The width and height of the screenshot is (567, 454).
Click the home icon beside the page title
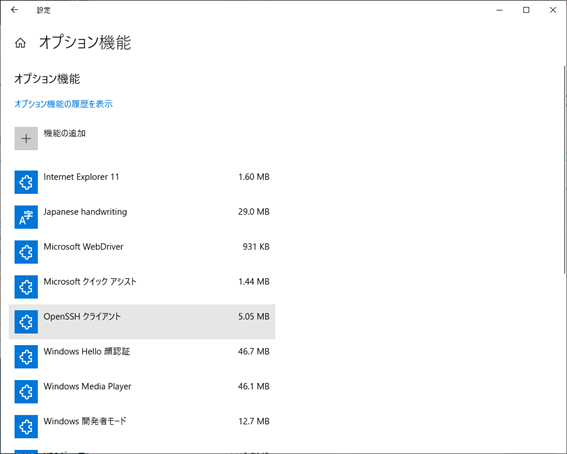[20, 43]
